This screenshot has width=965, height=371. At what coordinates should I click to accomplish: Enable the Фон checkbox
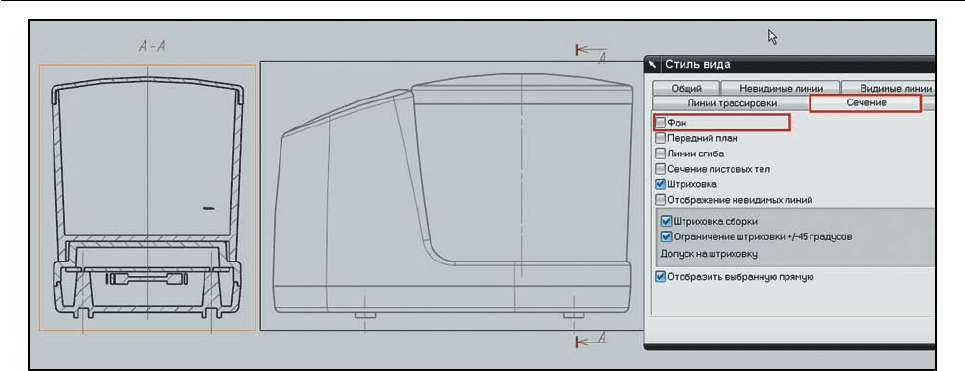[660, 123]
